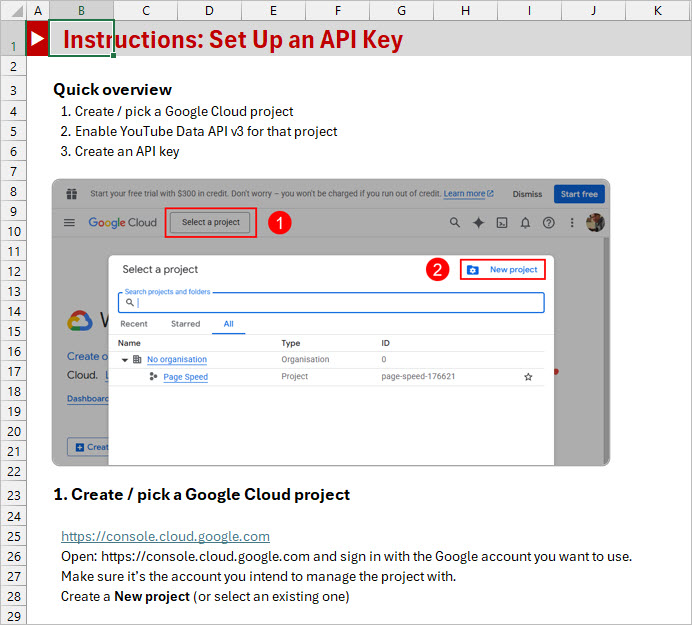Open the three-dot more options menu

[572, 222]
